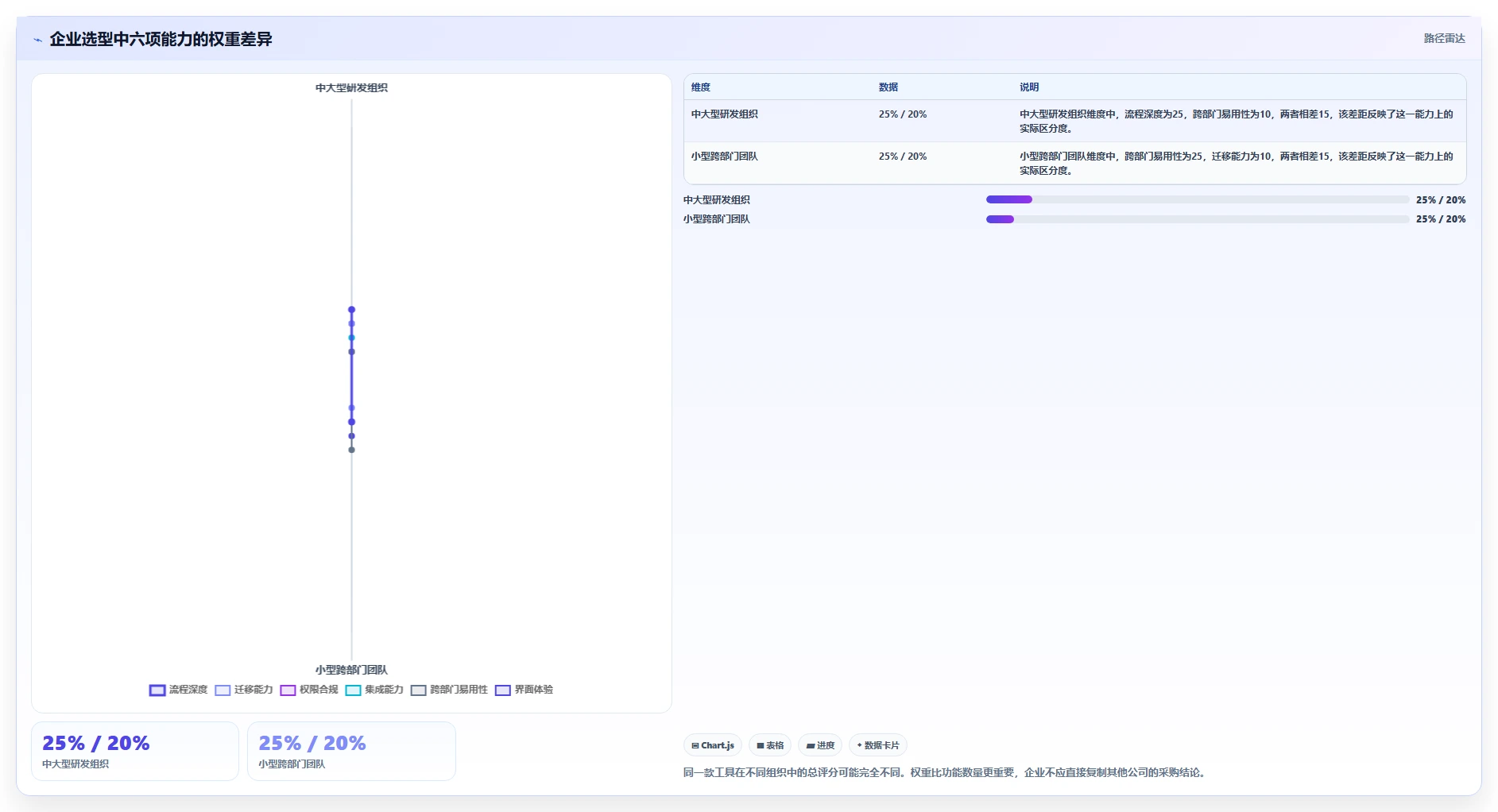Click the 数据卡片 tag chip
The height and width of the screenshot is (812, 1498).
pyautogui.click(x=878, y=745)
